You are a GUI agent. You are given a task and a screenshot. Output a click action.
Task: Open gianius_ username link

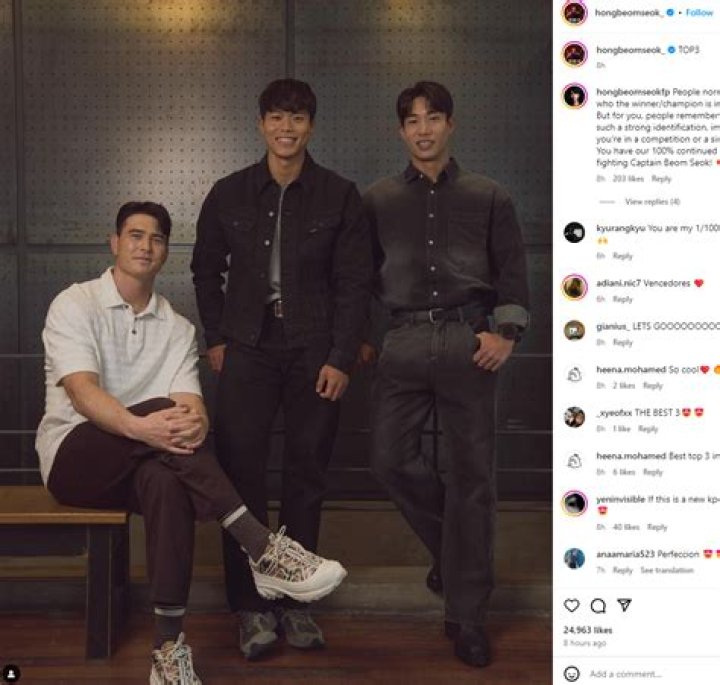click(x=613, y=326)
